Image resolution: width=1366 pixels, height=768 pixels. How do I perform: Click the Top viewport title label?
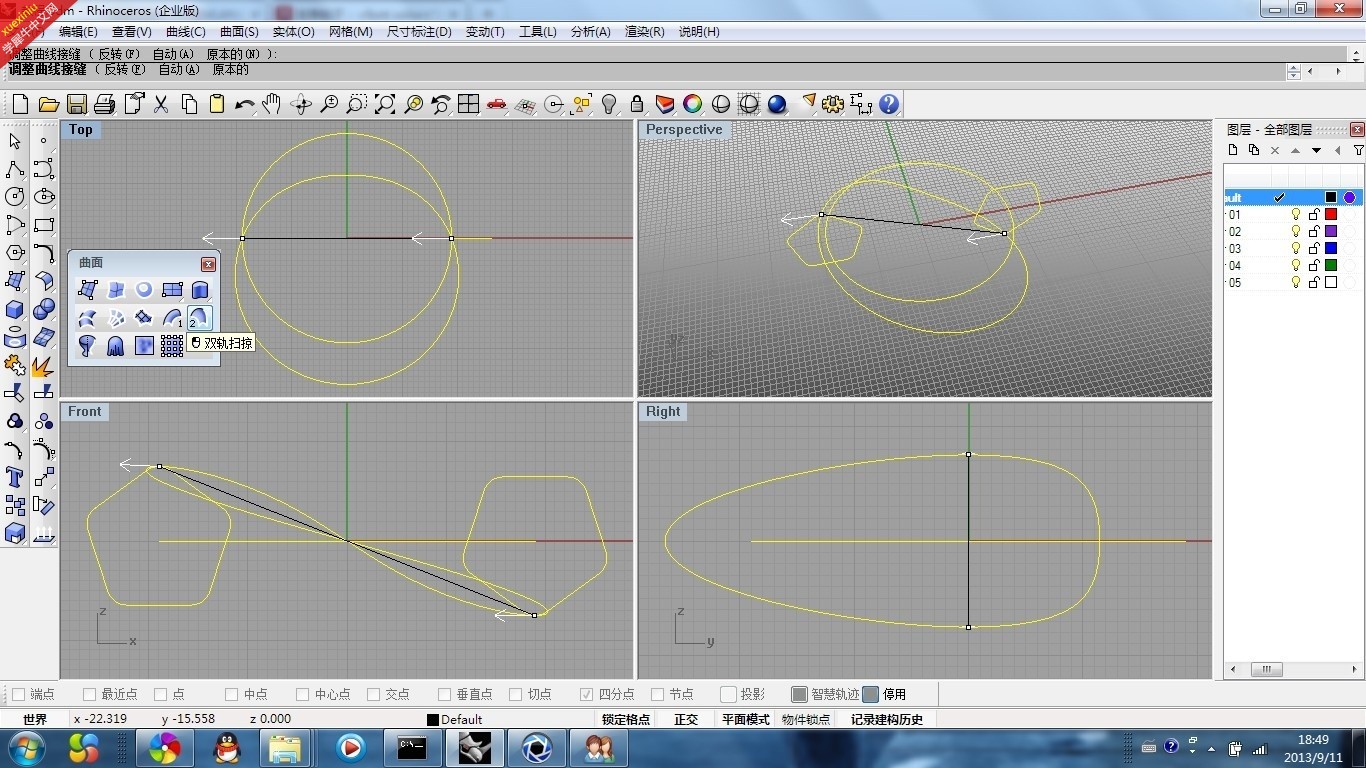click(80, 129)
